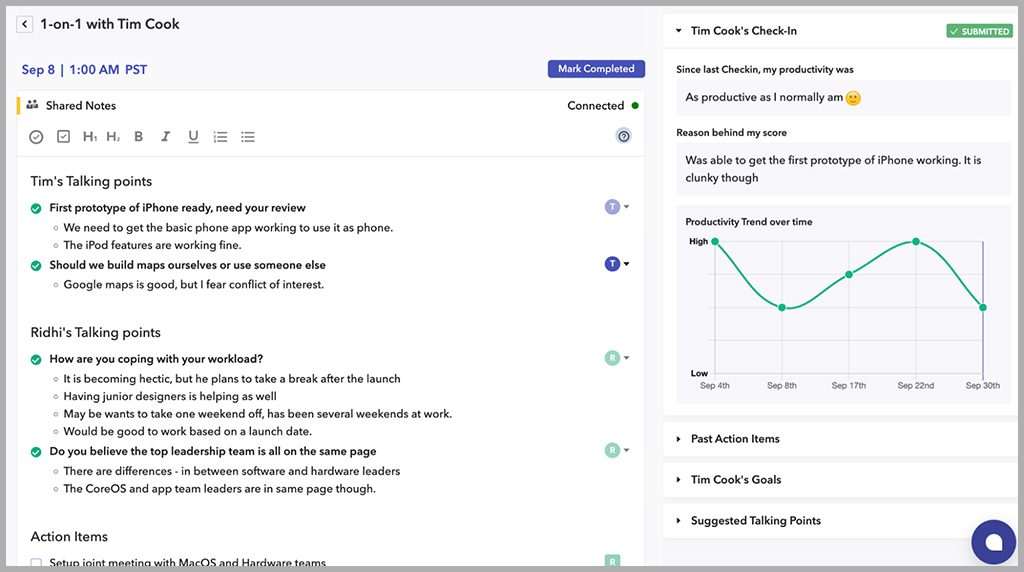This screenshot has width=1024, height=572.
Task: Open assignee dropdown for build maps point
Action: [626, 264]
